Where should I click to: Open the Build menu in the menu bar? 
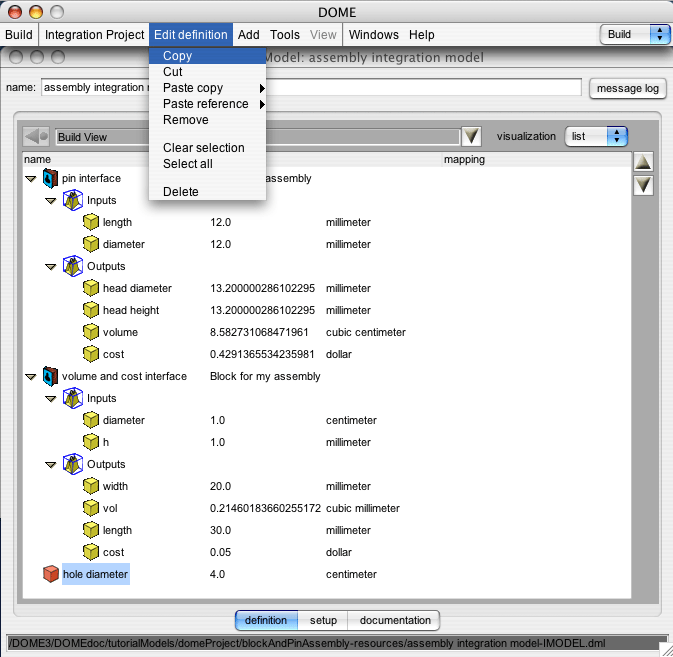point(19,34)
